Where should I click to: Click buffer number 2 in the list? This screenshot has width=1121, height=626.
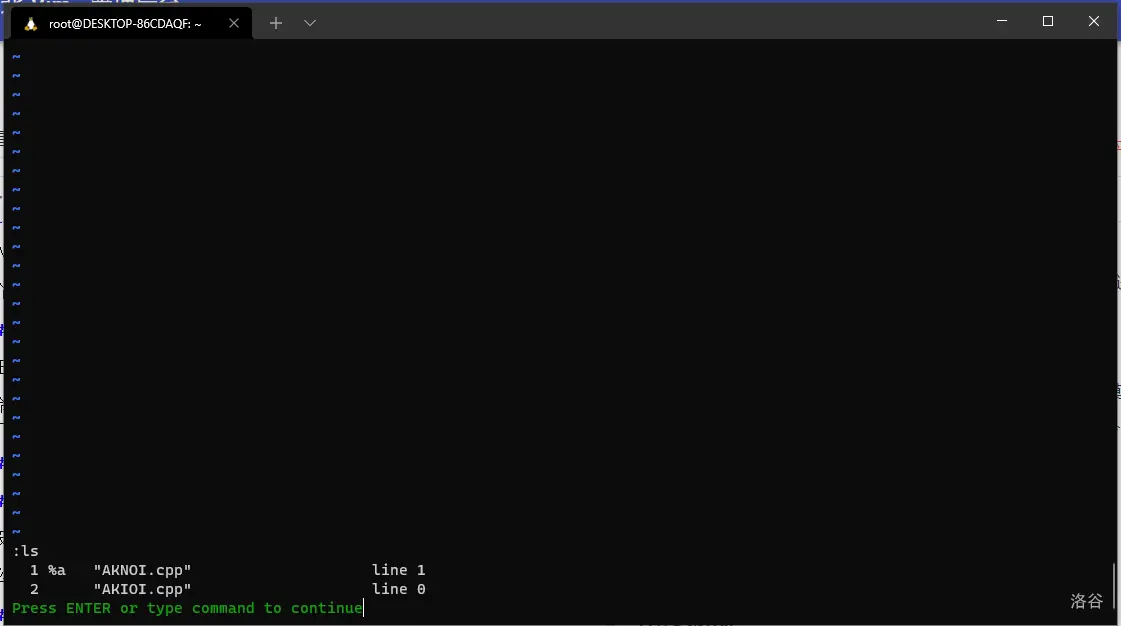[x=34, y=590]
